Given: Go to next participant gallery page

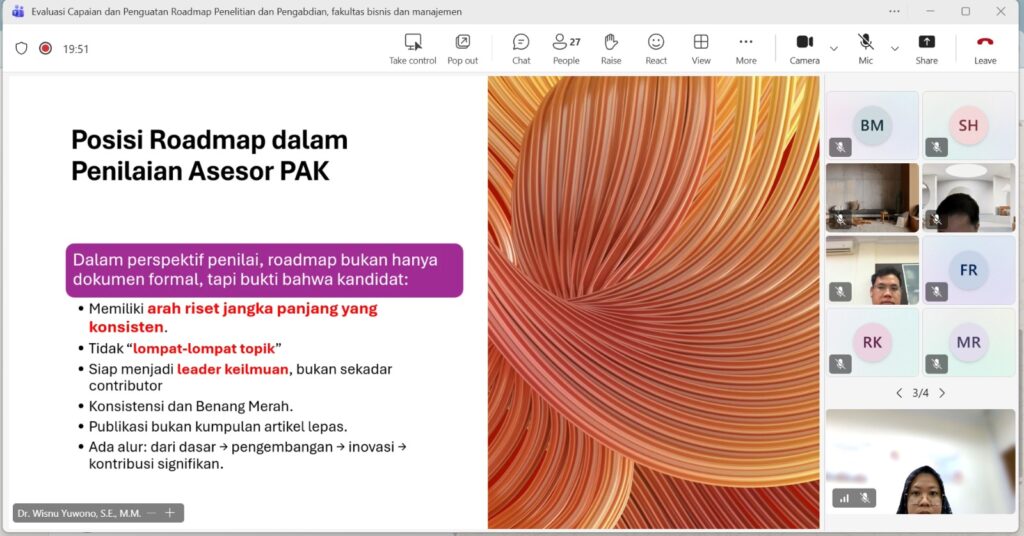Looking at the screenshot, I should pyautogui.click(x=942, y=393).
